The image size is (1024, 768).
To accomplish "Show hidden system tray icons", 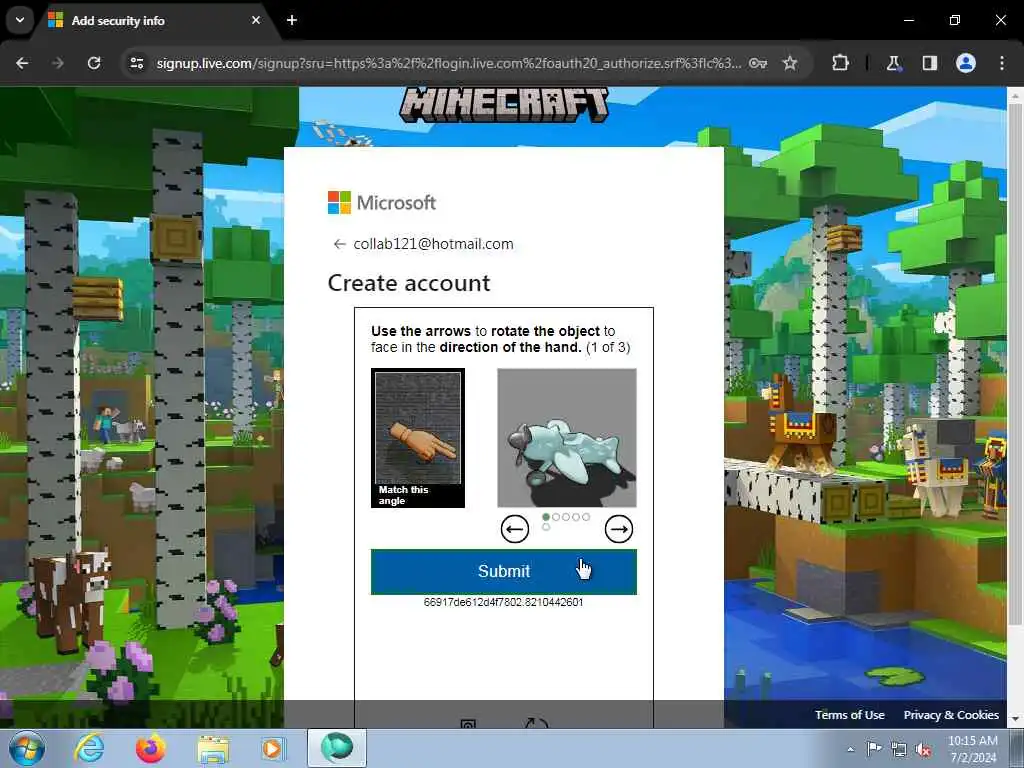I will point(850,749).
